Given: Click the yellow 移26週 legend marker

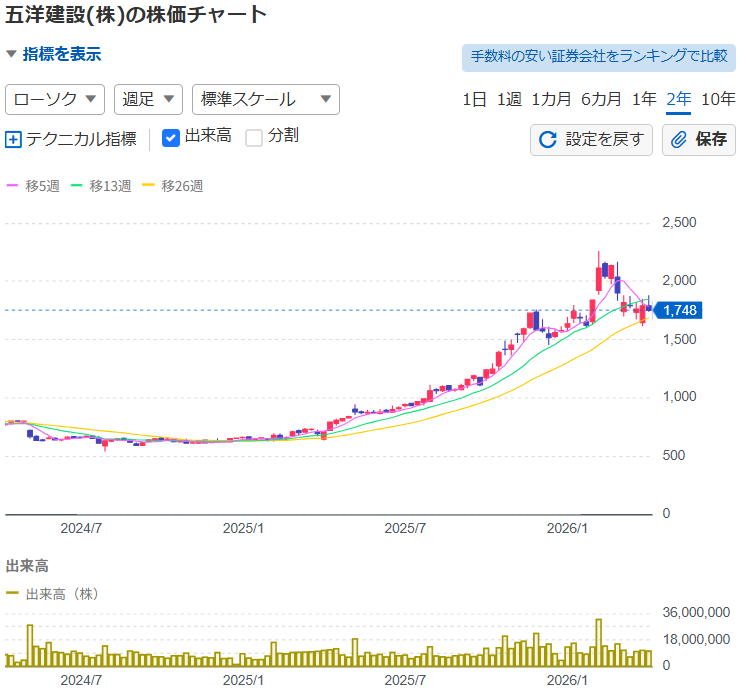Looking at the screenshot, I should pos(151,186).
